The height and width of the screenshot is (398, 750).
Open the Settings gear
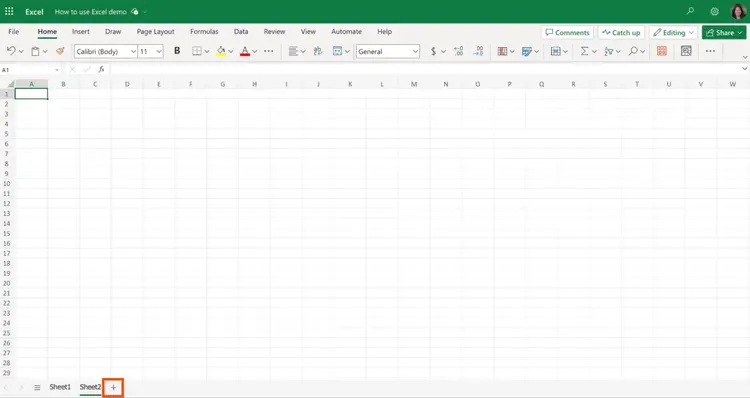pos(714,11)
